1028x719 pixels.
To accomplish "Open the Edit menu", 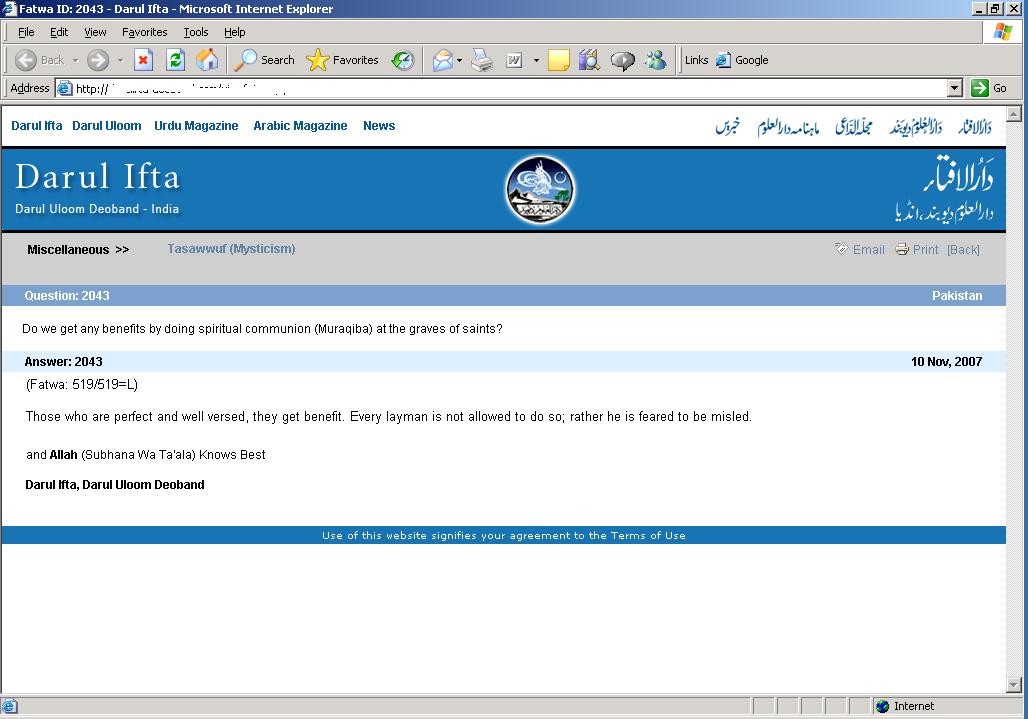I will [59, 32].
